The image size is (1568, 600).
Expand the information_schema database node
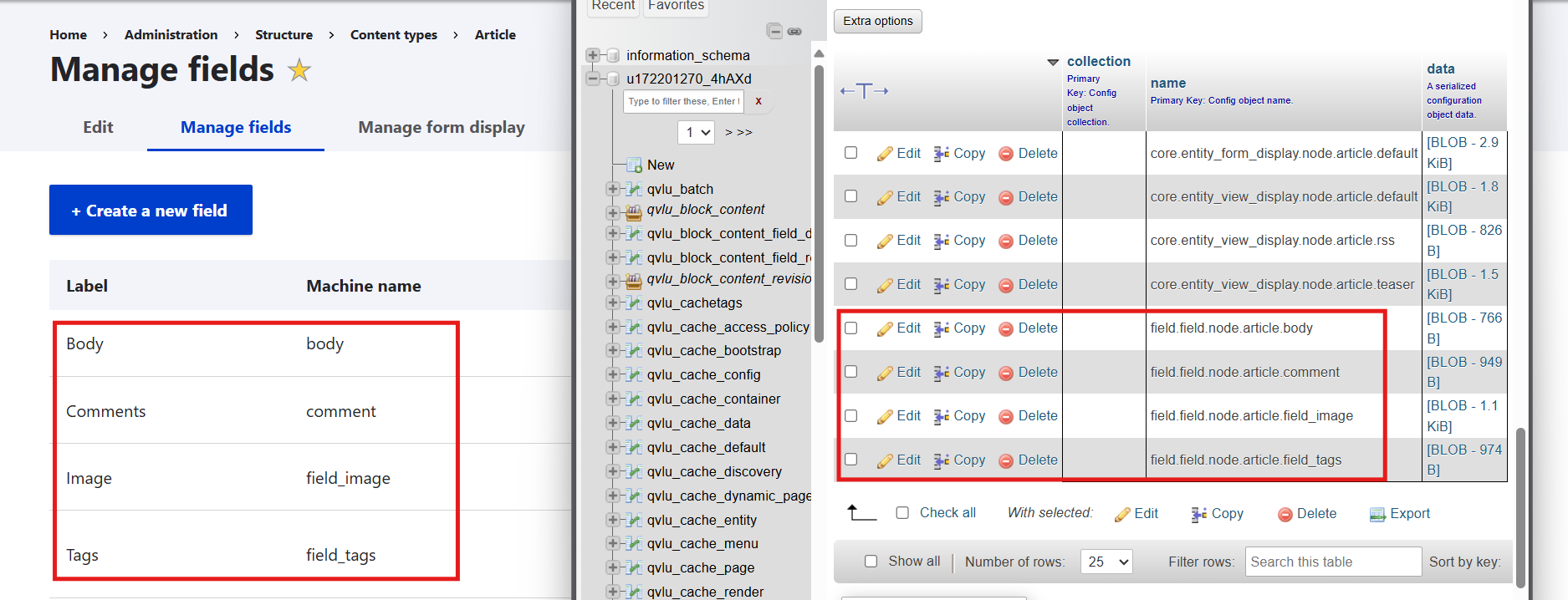[x=593, y=55]
